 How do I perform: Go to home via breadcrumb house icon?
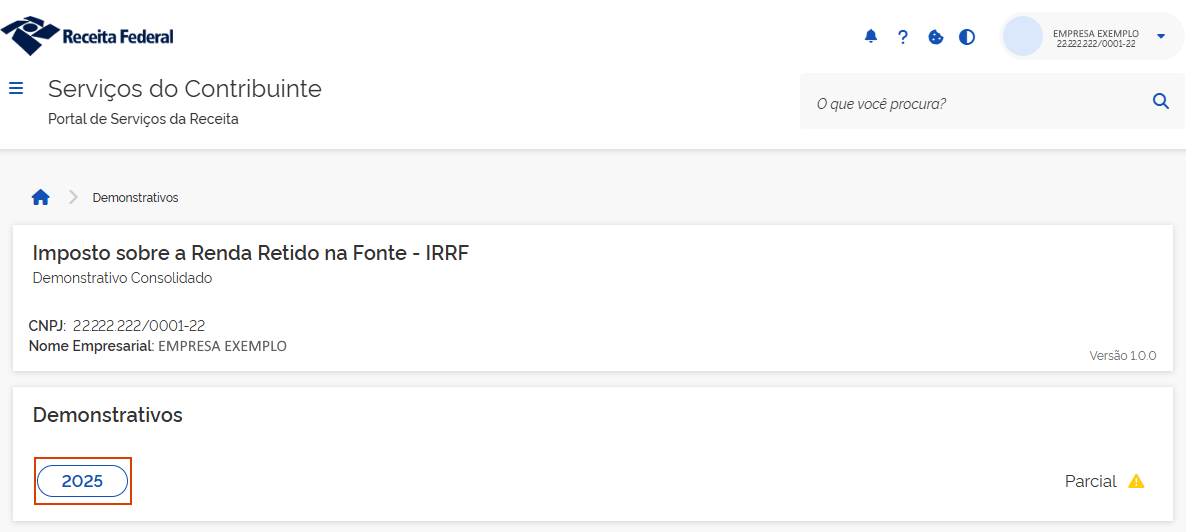click(41, 197)
